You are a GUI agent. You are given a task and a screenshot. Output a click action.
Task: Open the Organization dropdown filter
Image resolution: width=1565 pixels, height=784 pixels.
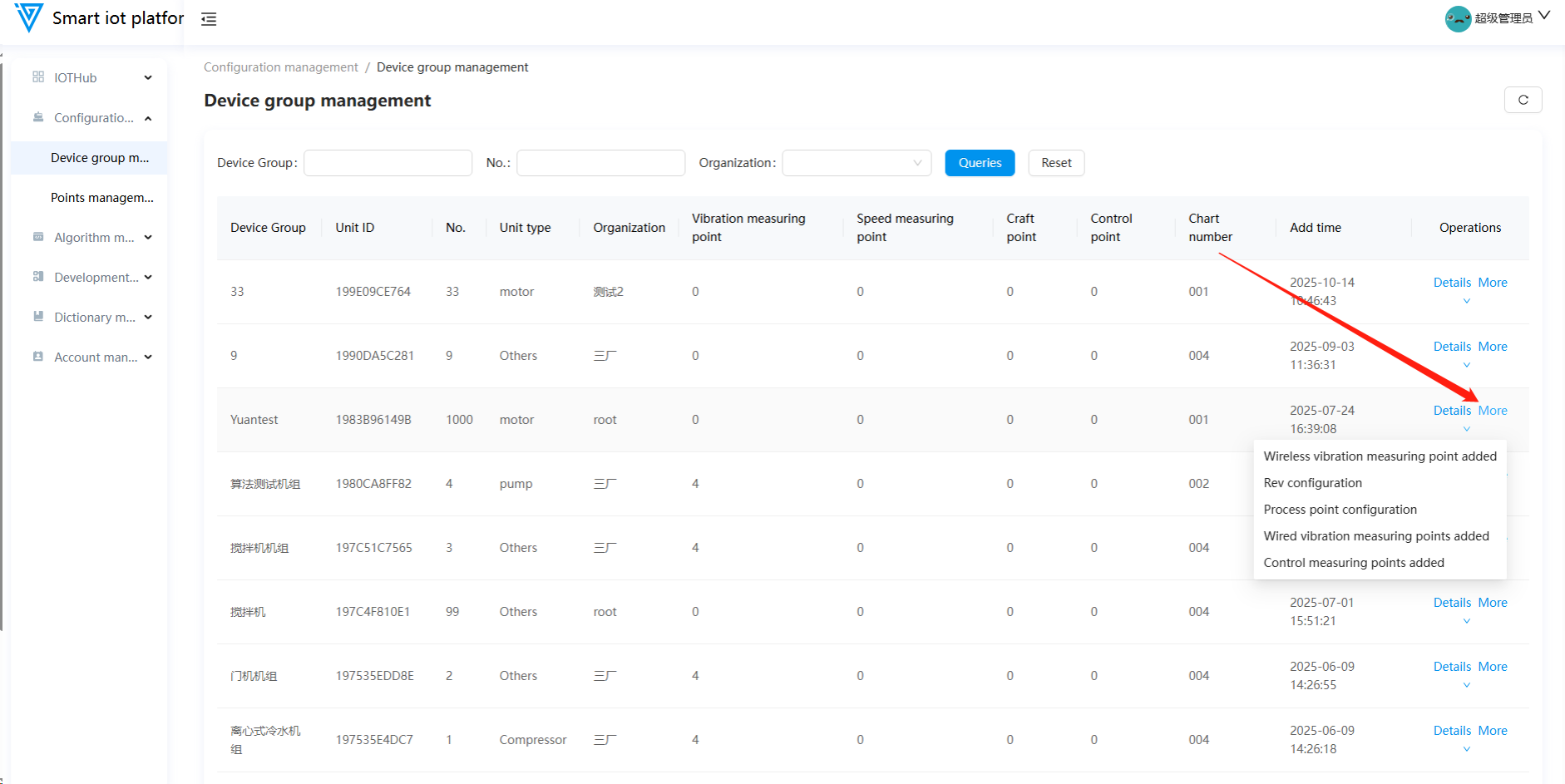(856, 163)
